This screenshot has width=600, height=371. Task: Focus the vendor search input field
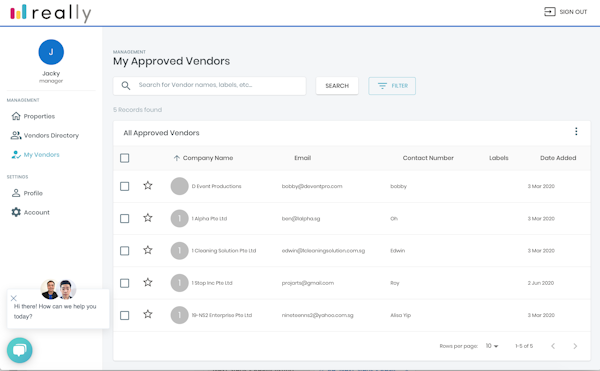tap(209, 86)
